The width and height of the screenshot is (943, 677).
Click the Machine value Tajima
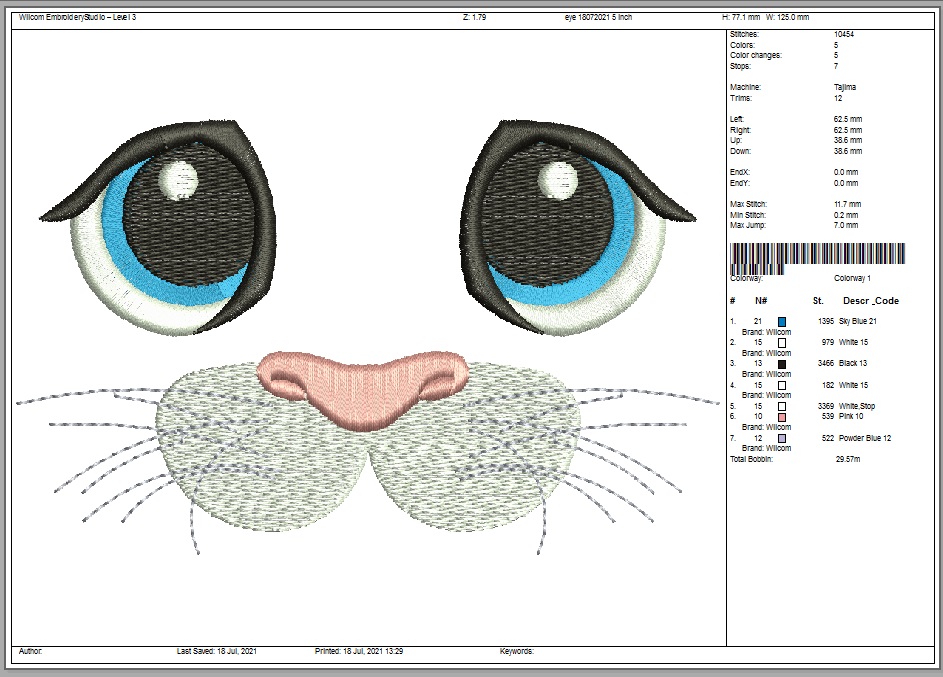[x=845, y=87]
